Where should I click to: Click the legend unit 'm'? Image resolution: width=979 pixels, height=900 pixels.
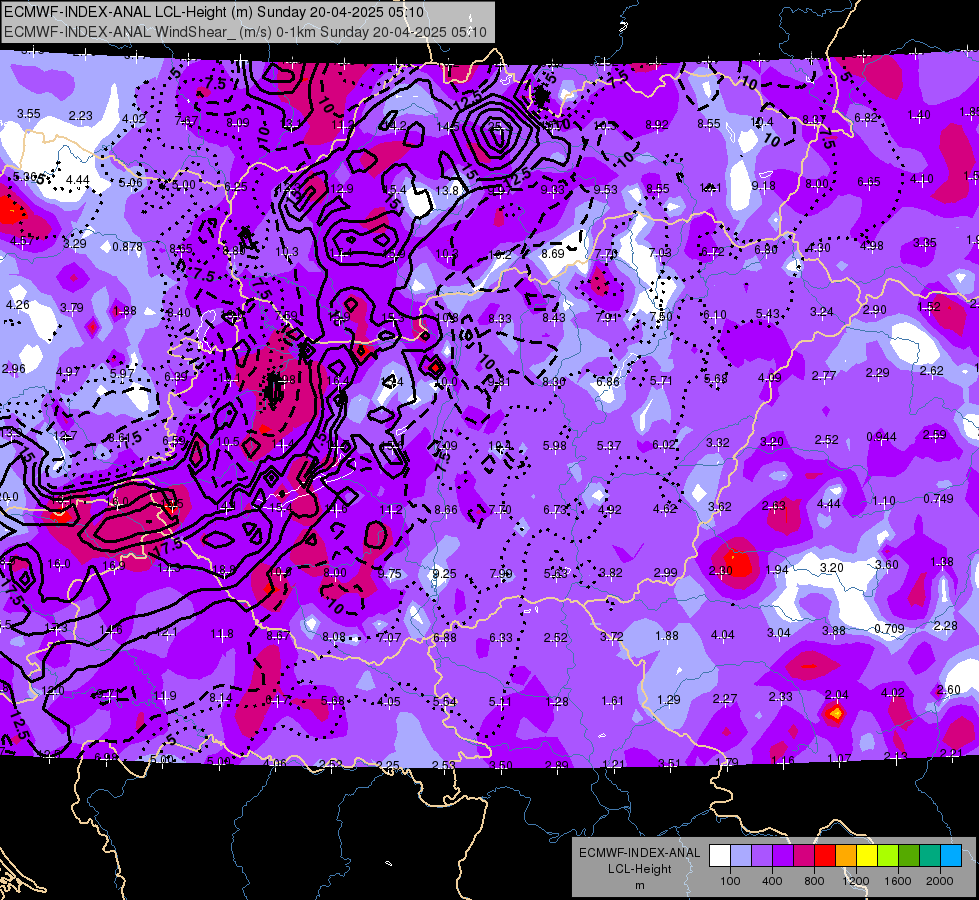(x=639, y=886)
